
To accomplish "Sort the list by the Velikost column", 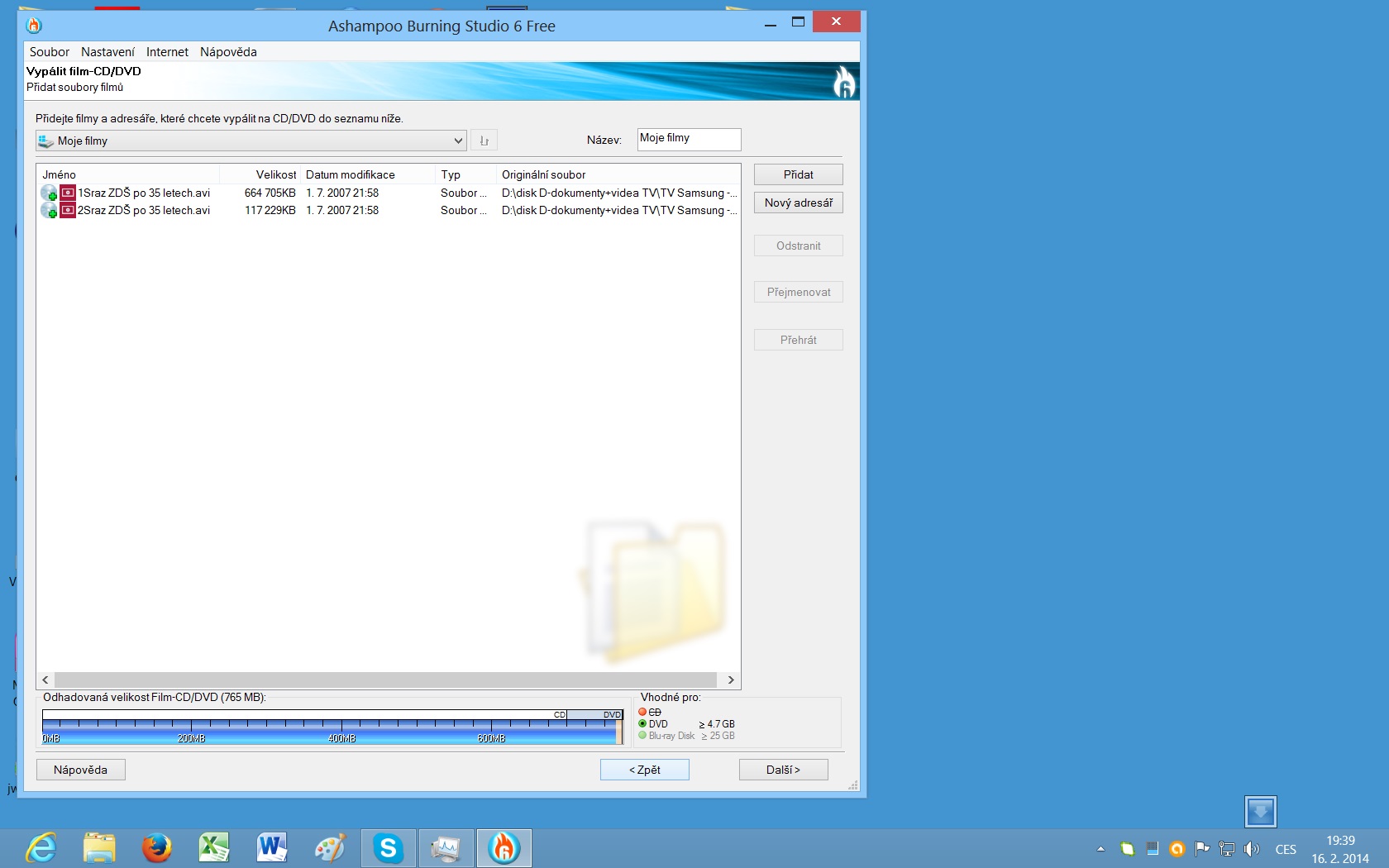I will pyautogui.click(x=260, y=174).
